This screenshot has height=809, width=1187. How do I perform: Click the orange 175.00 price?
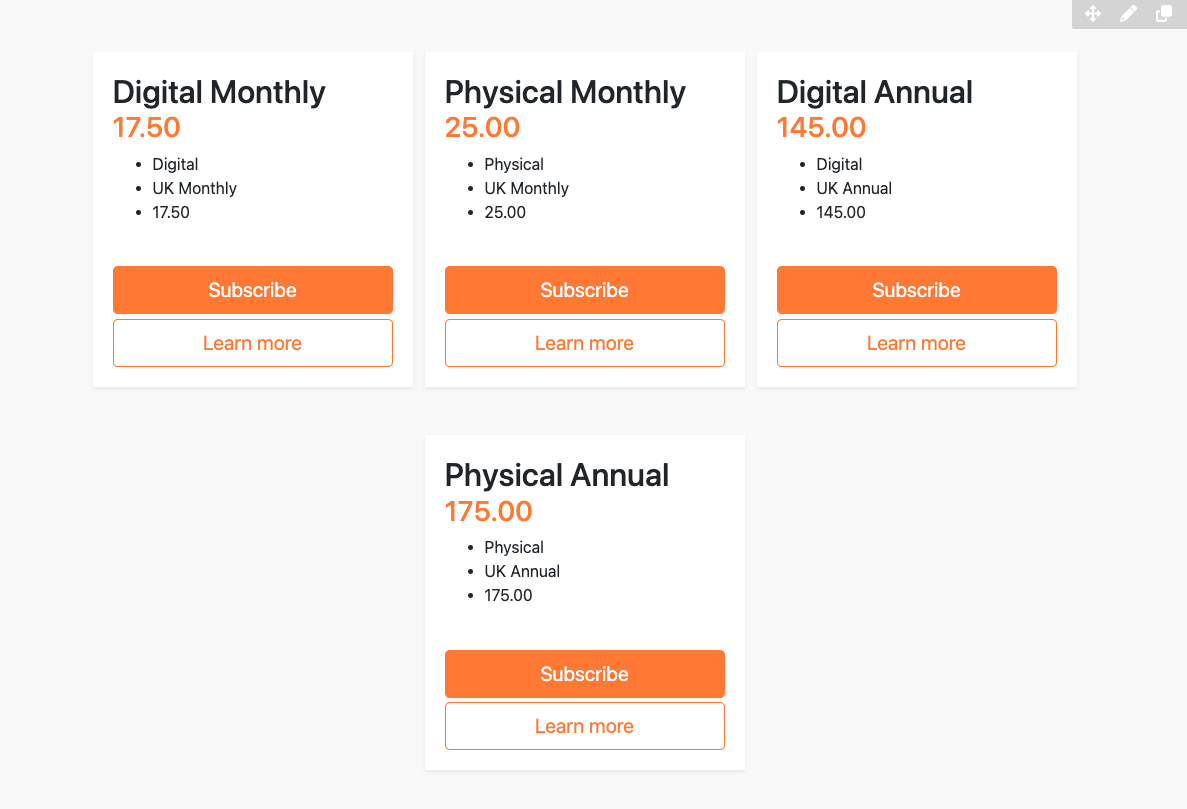point(488,511)
